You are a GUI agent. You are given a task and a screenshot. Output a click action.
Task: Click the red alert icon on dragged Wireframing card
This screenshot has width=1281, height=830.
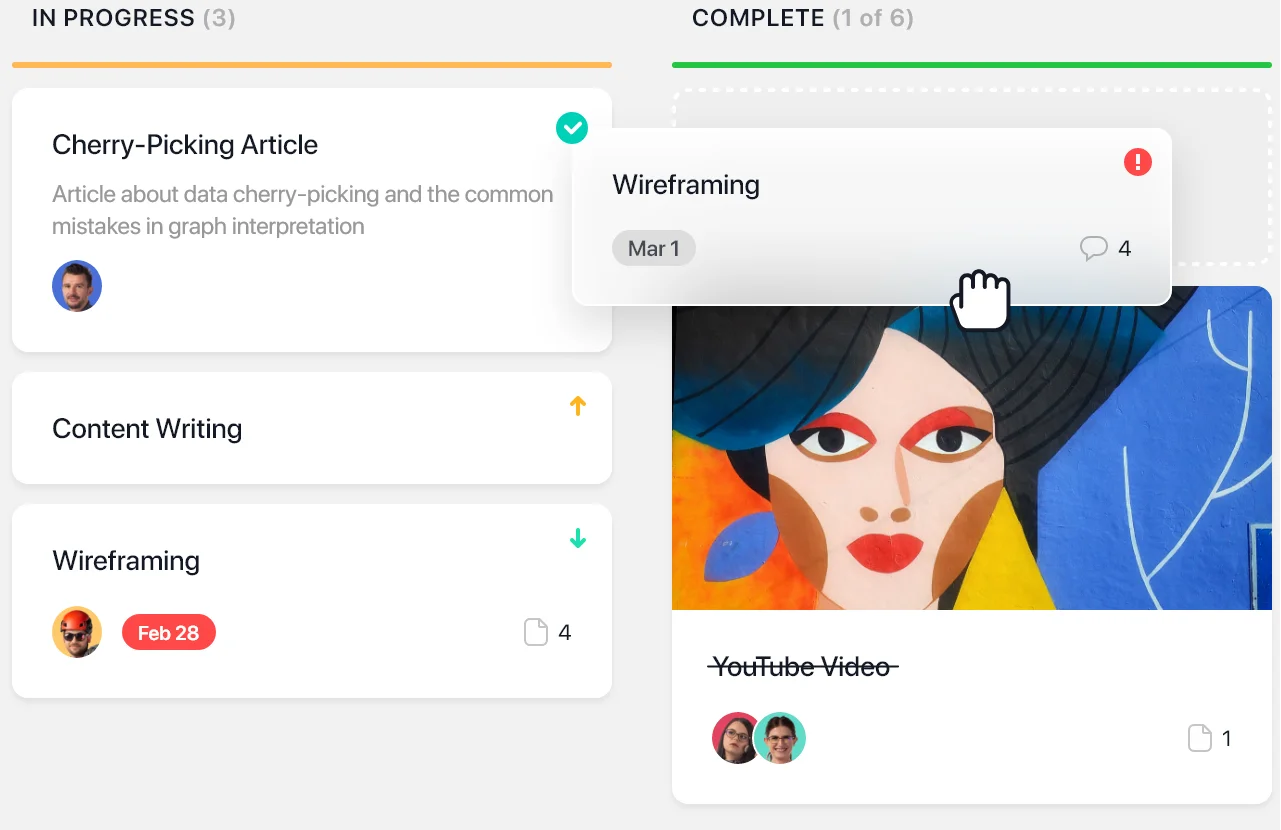(1138, 162)
